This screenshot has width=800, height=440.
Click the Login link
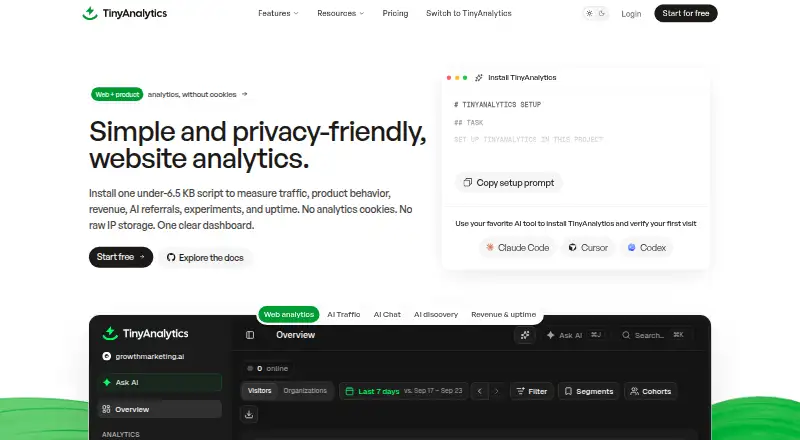coord(631,14)
